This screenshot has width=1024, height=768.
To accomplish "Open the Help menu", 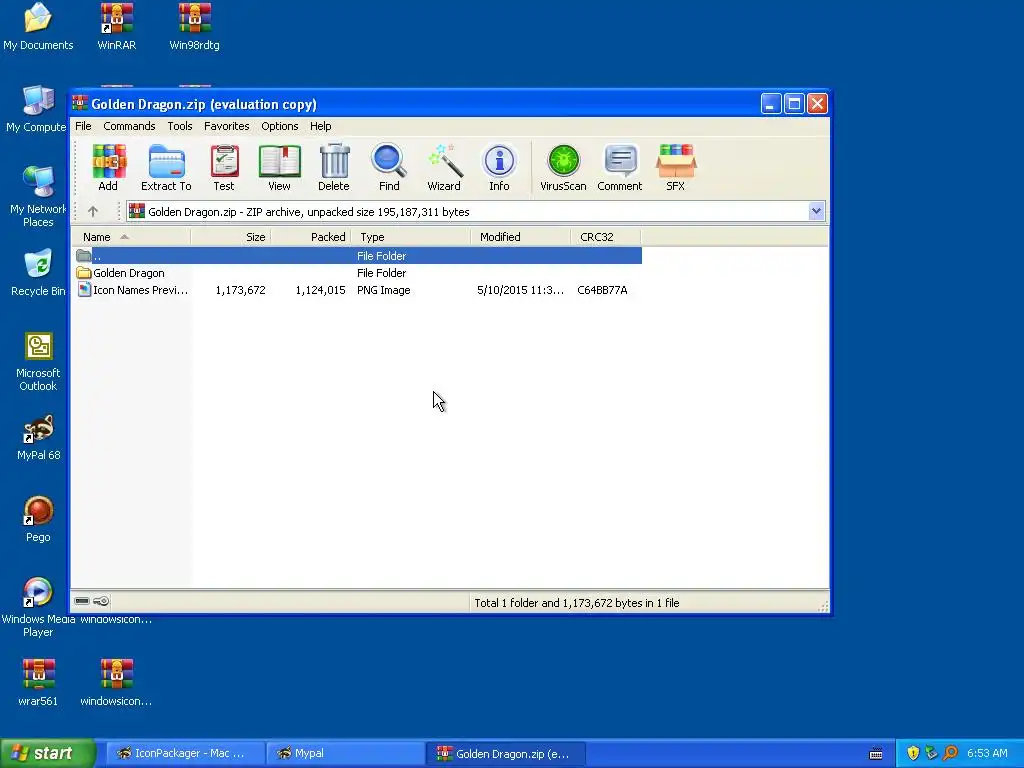I will pyautogui.click(x=321, y=126).
